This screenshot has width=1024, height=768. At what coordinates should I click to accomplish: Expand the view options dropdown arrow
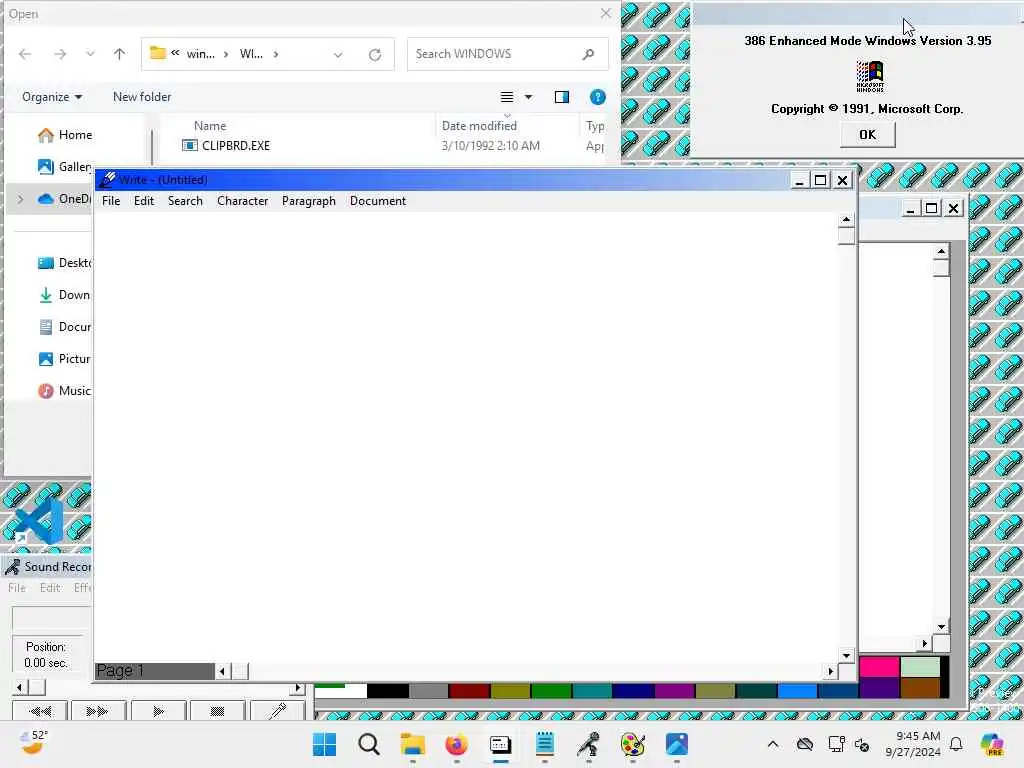pyautogui.click(x=528, y=97)
